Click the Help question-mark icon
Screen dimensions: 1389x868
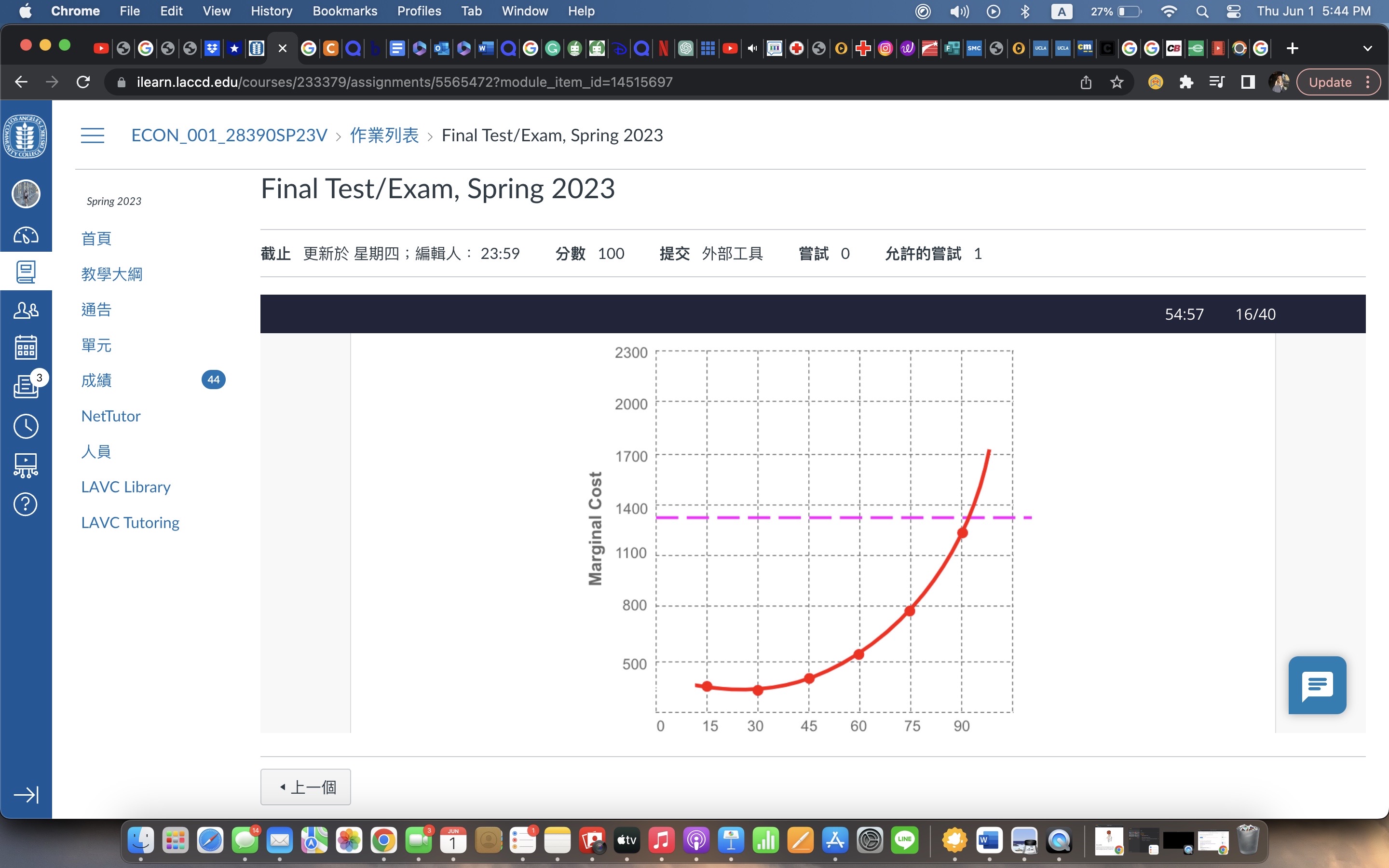(x=25, y=504)
